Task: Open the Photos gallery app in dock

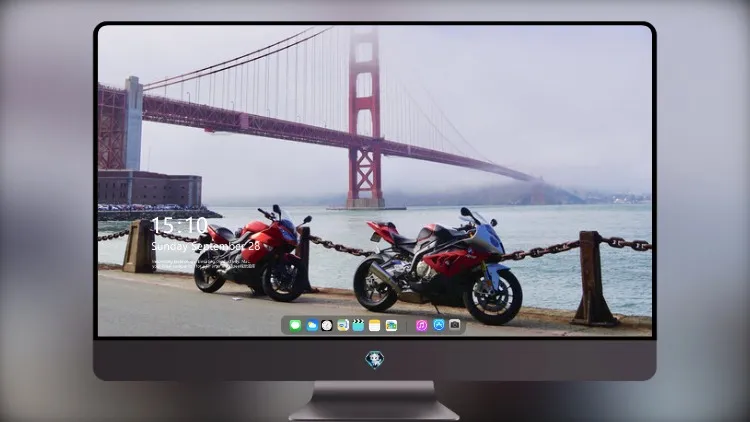Action: point(391,326)
